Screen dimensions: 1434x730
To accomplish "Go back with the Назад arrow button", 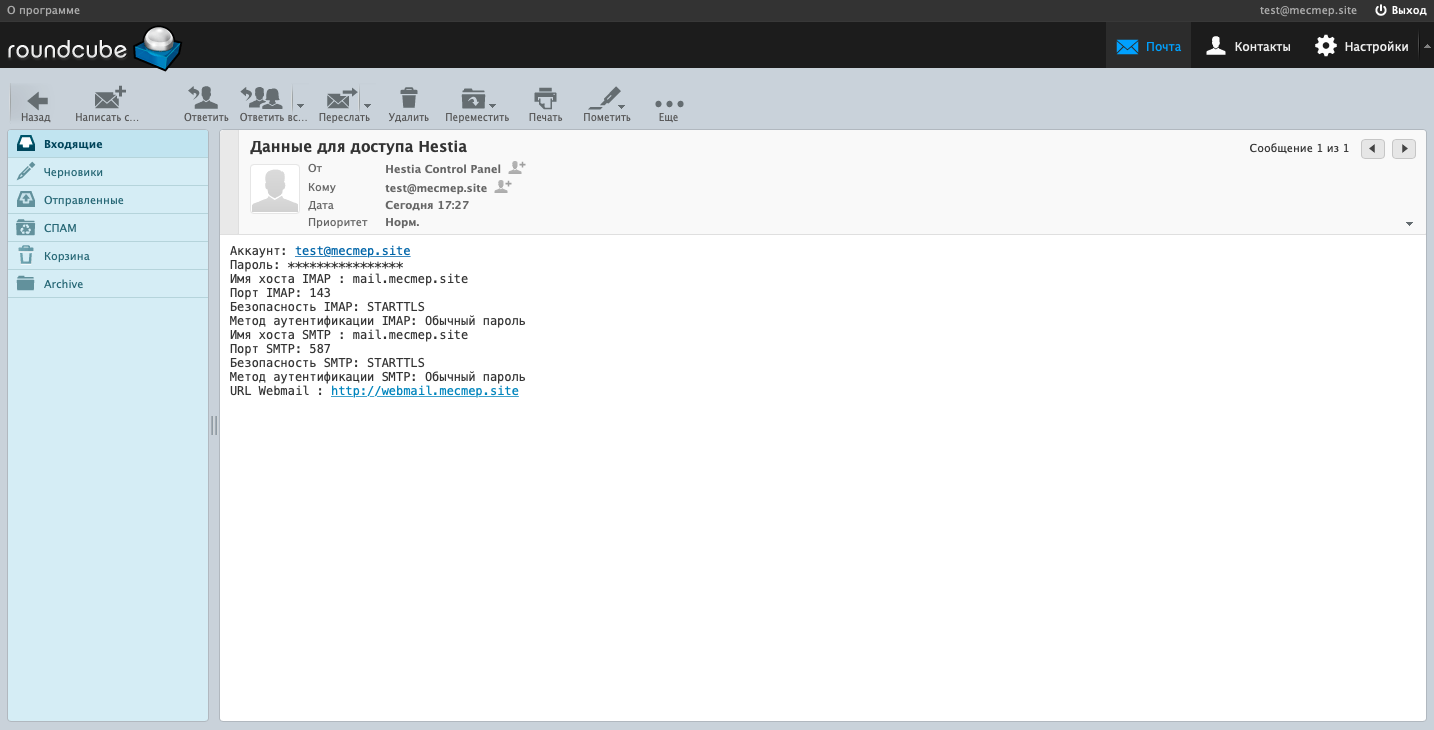I will pos(36,104).
